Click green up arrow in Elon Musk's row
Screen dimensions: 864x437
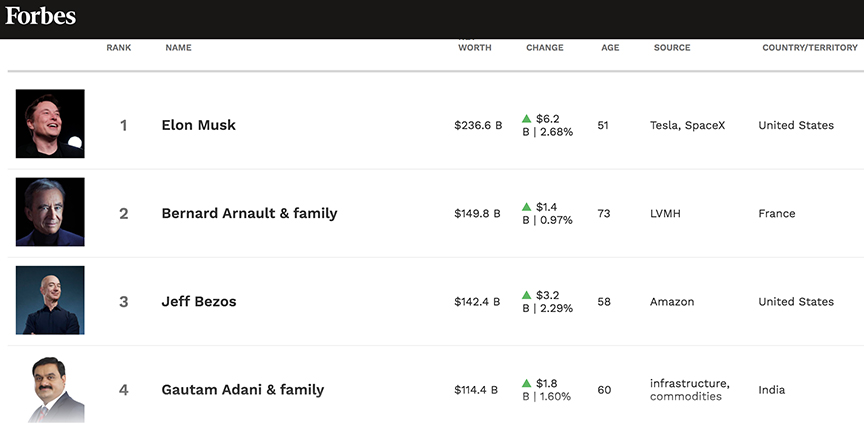click(x=527, y=118)
